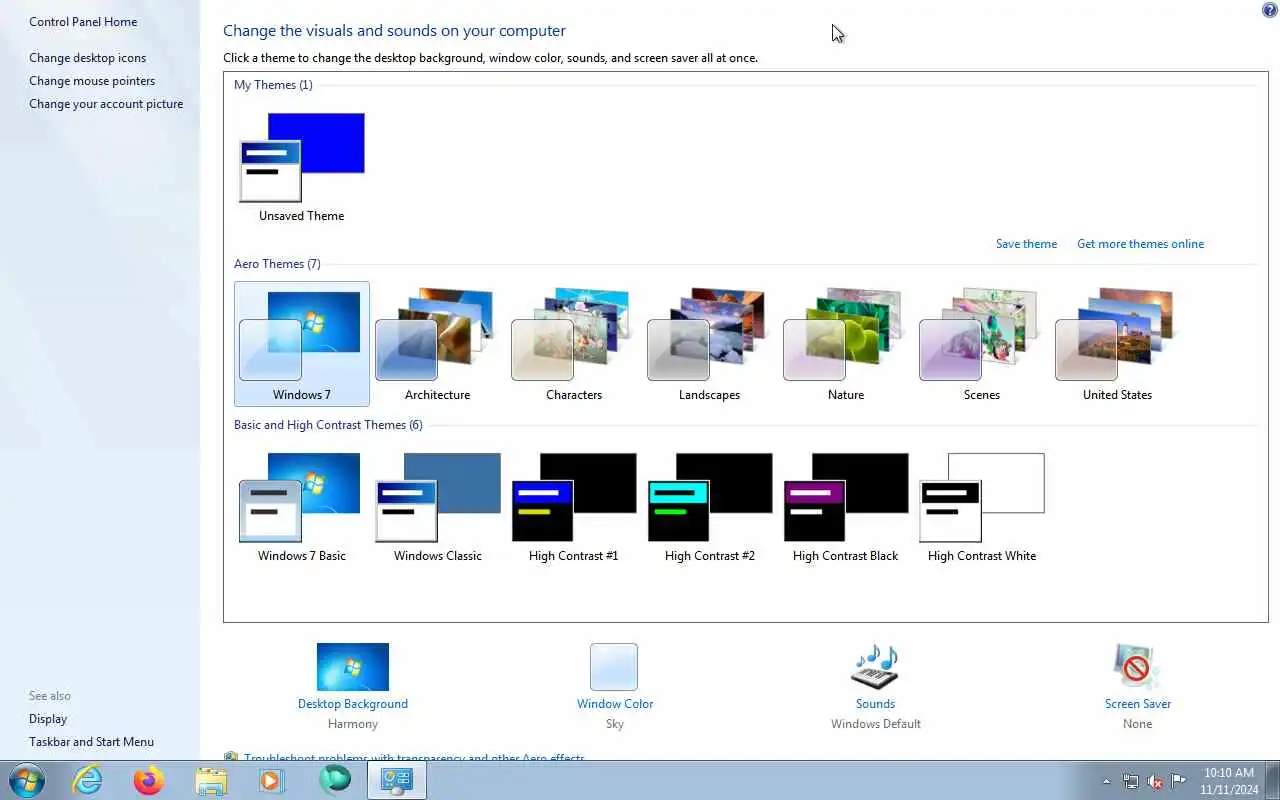1280x800 pixels.
Task: Click the 'Windows Default' sounds label
Action: (x=876, y=724)
